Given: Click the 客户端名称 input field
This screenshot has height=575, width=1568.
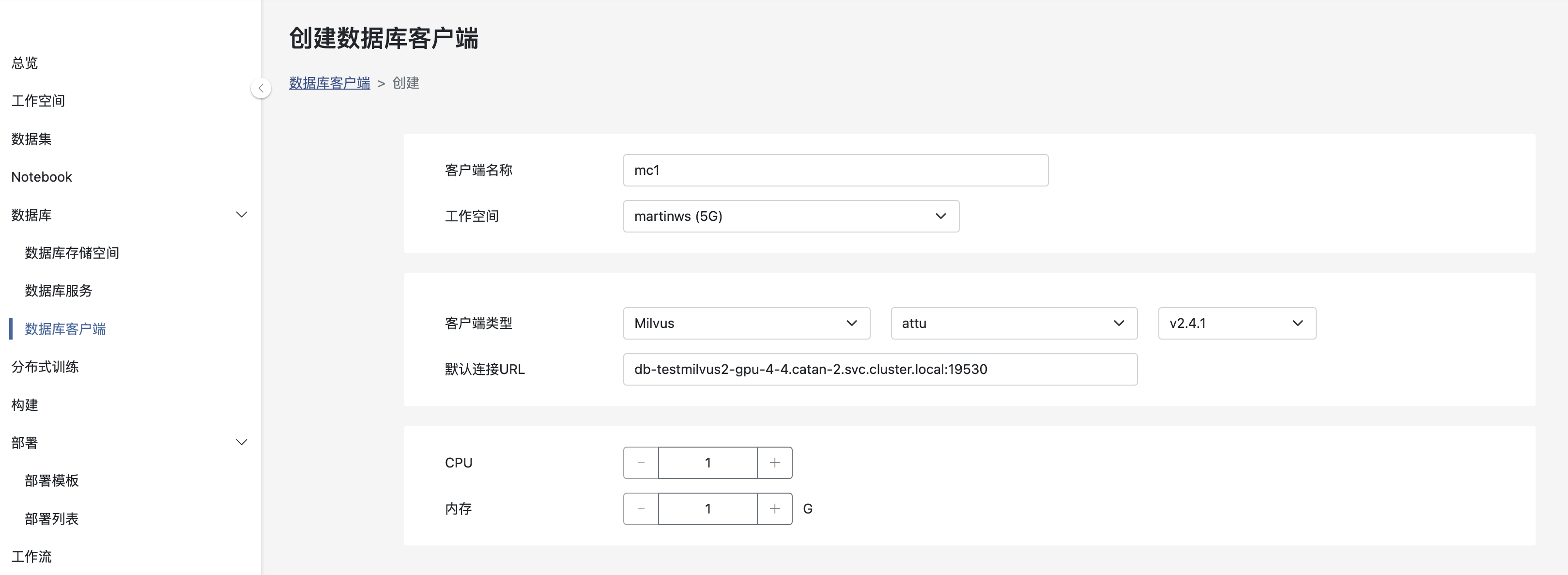Looking at the screenshot, I should (x=835, y=171).
